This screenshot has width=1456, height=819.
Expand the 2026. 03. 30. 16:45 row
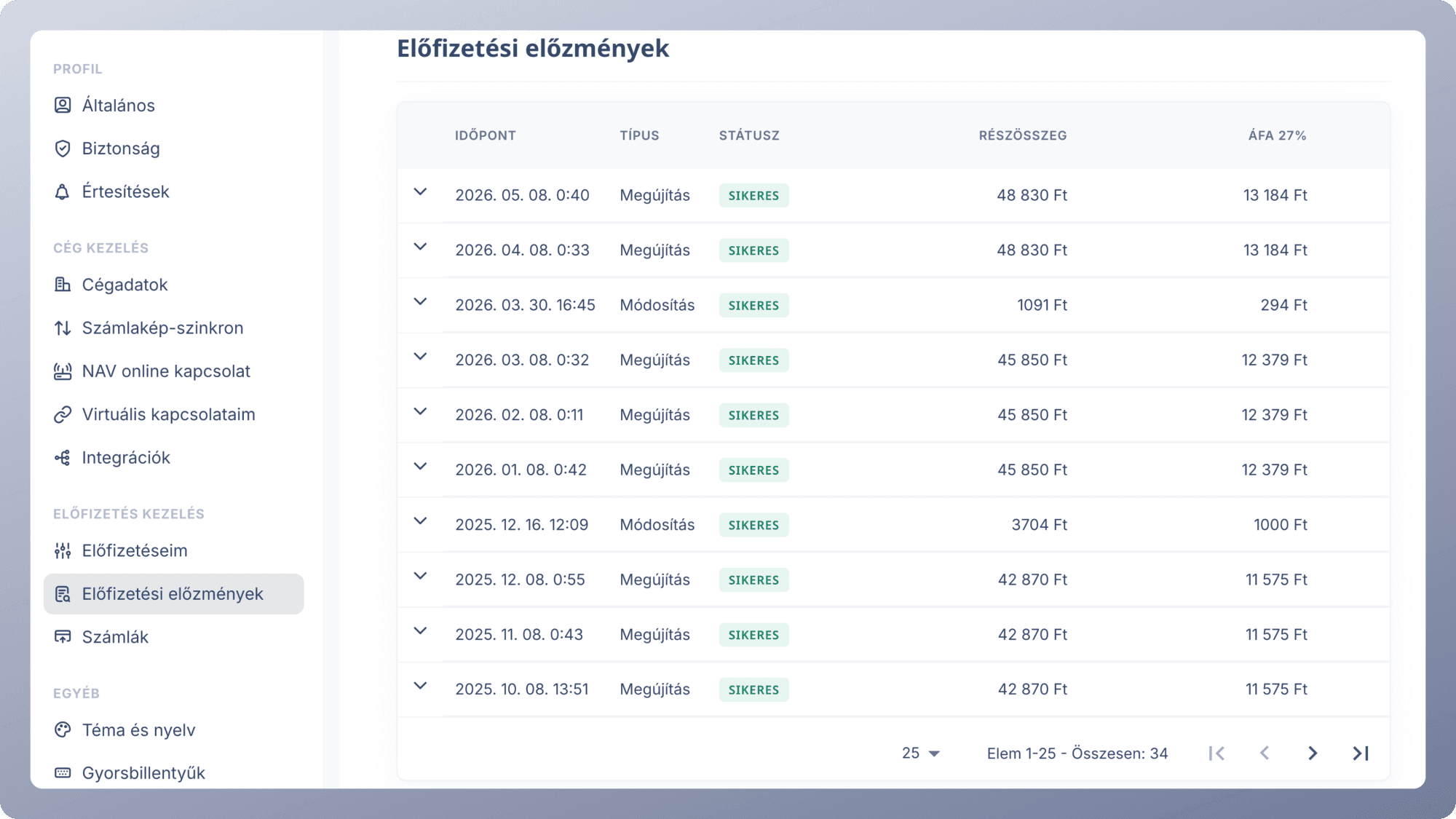pyautogui.click(x=420, y=302)
